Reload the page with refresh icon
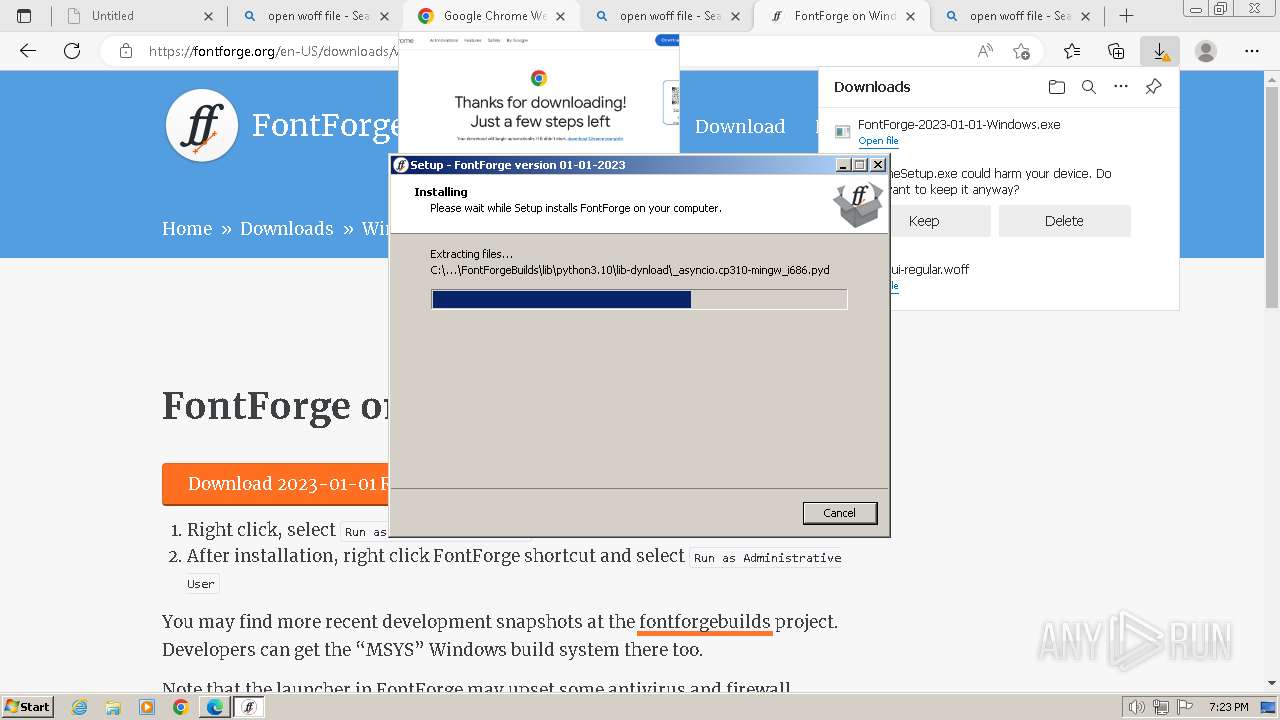The image size is (1280, 720). tap(72, 51)
